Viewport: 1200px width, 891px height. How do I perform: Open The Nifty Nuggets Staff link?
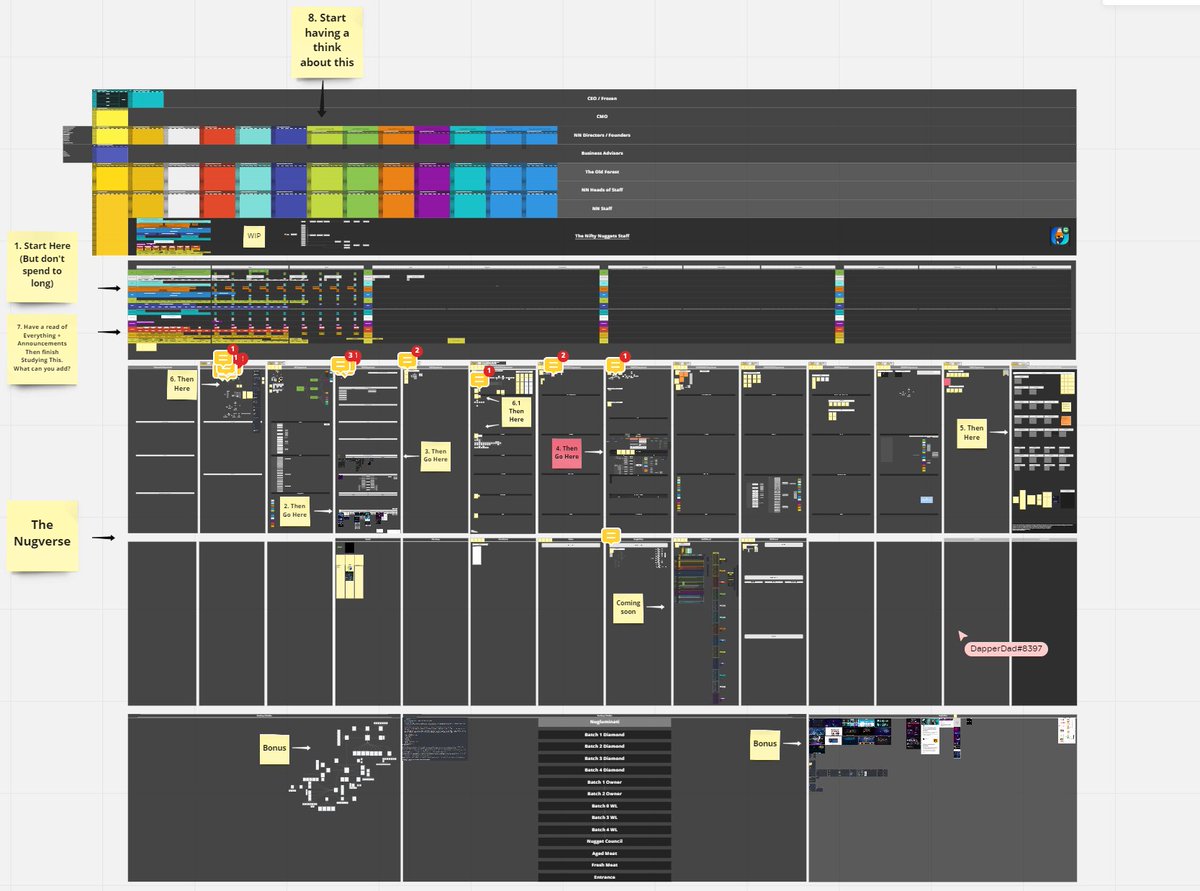pyautogui.click(x=602, y=236)
